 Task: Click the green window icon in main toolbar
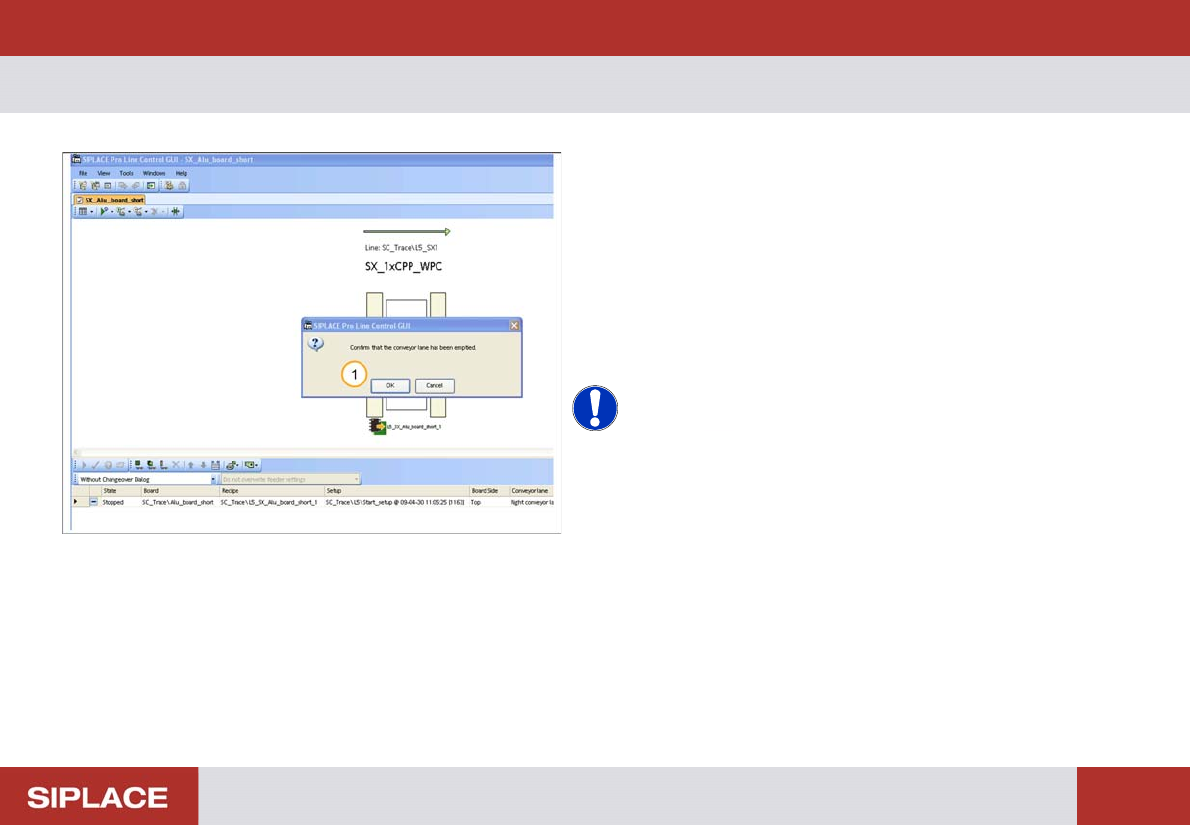[150, 185]
